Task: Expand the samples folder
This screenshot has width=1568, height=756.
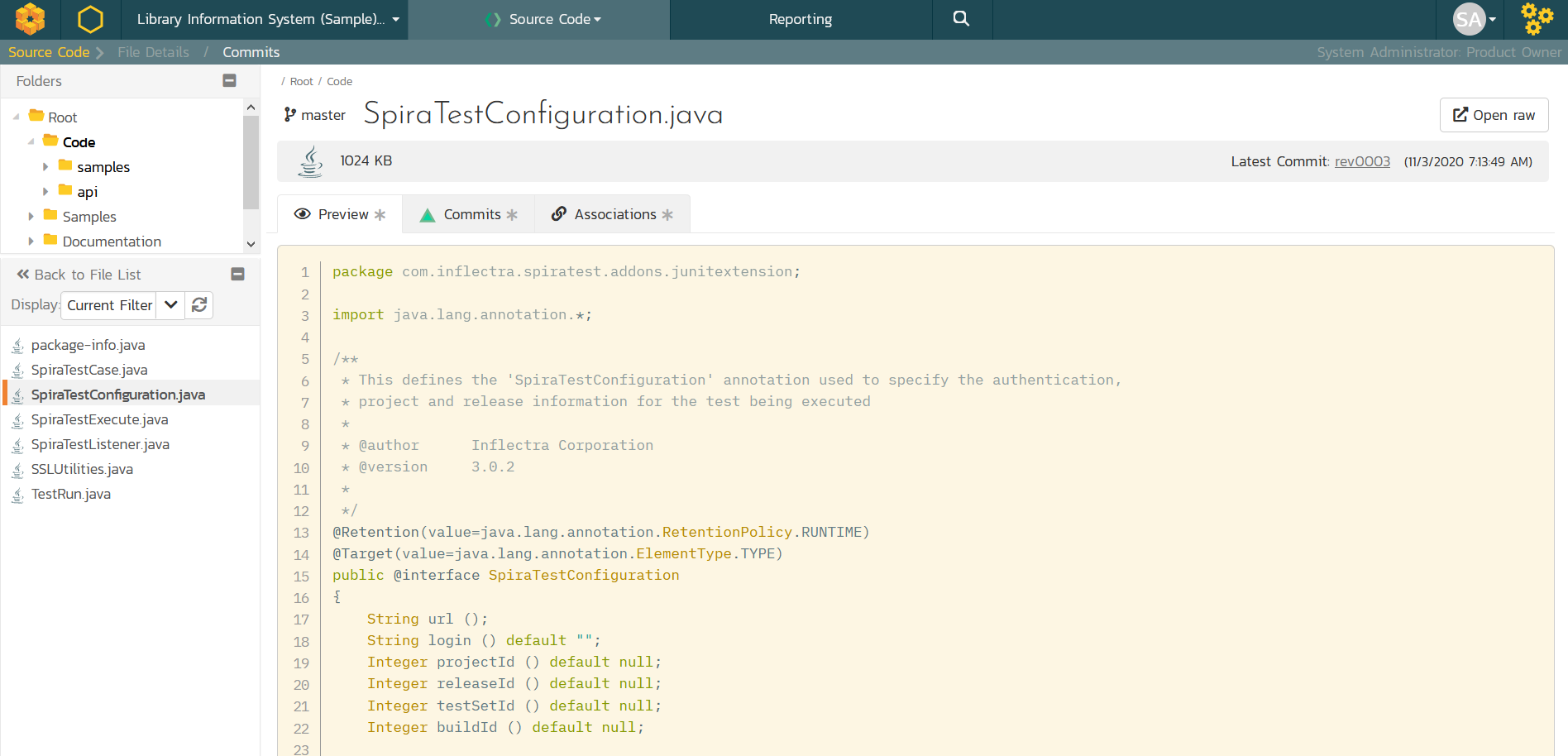Action: click(x=45, y=167)
